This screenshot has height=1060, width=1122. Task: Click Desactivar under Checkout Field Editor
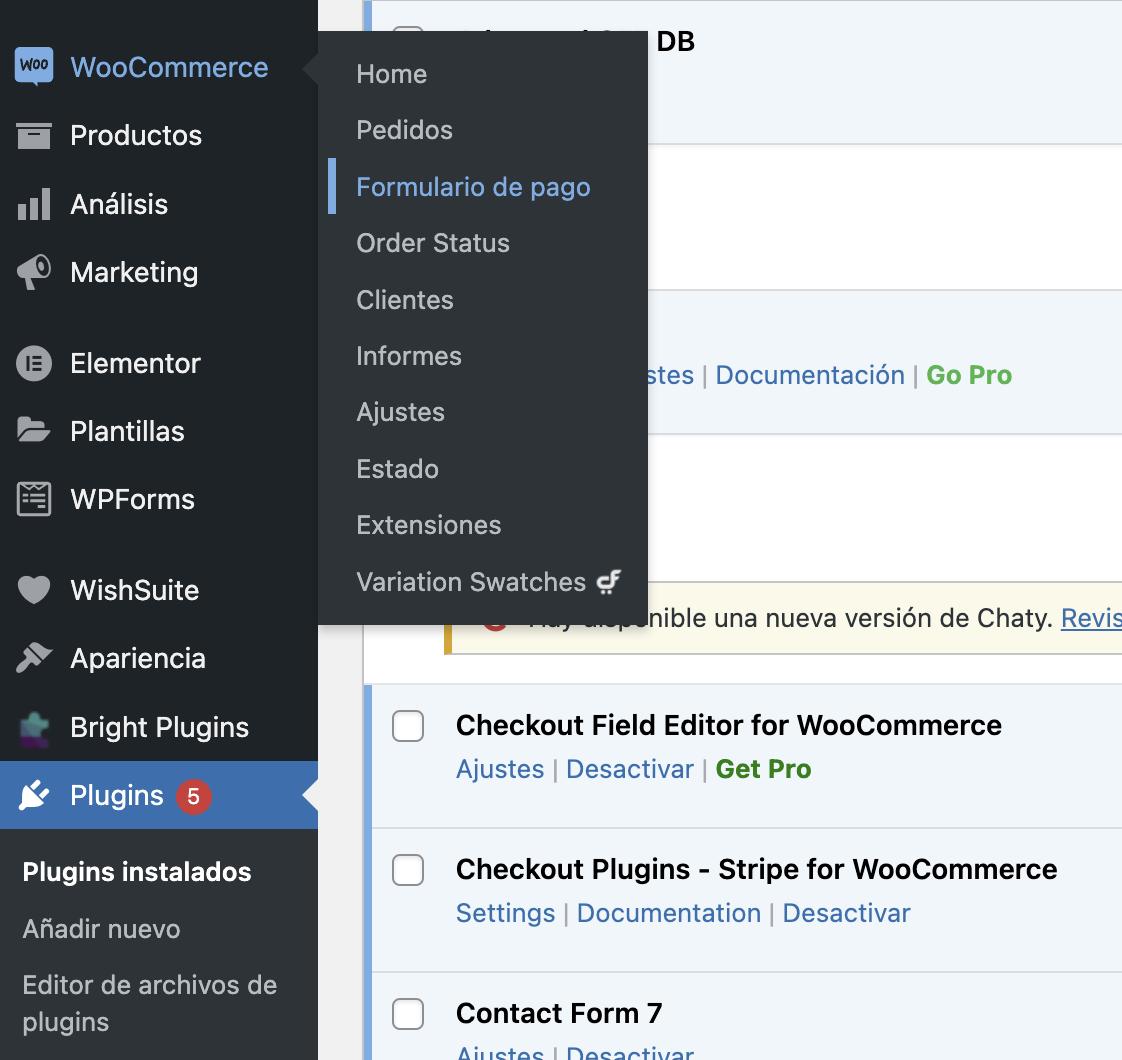point(630,769)
